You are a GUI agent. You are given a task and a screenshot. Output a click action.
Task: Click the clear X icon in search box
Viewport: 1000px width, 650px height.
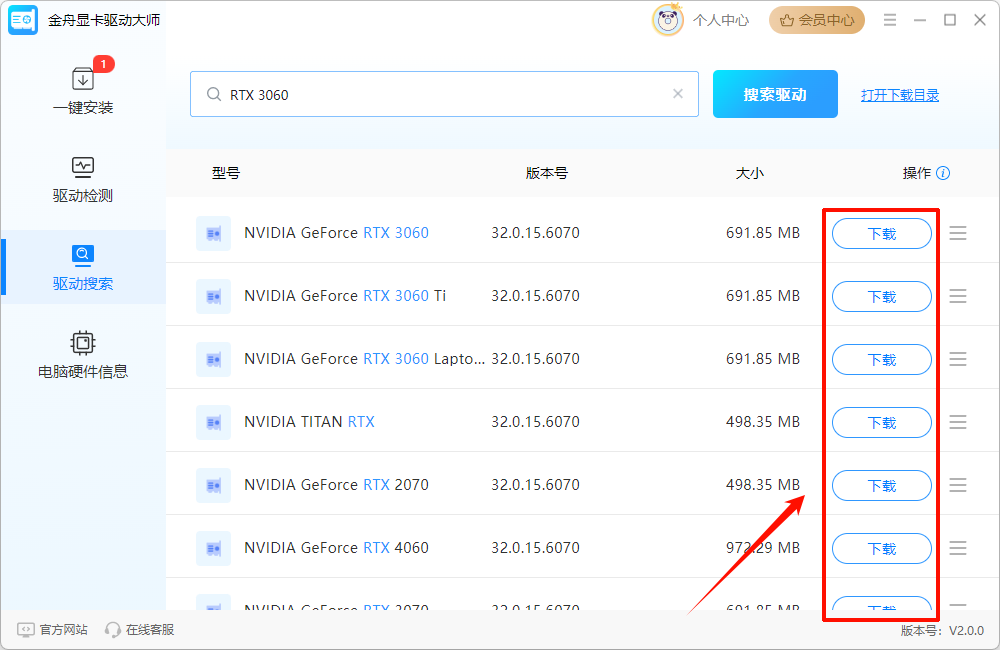(x=678, y=94)
